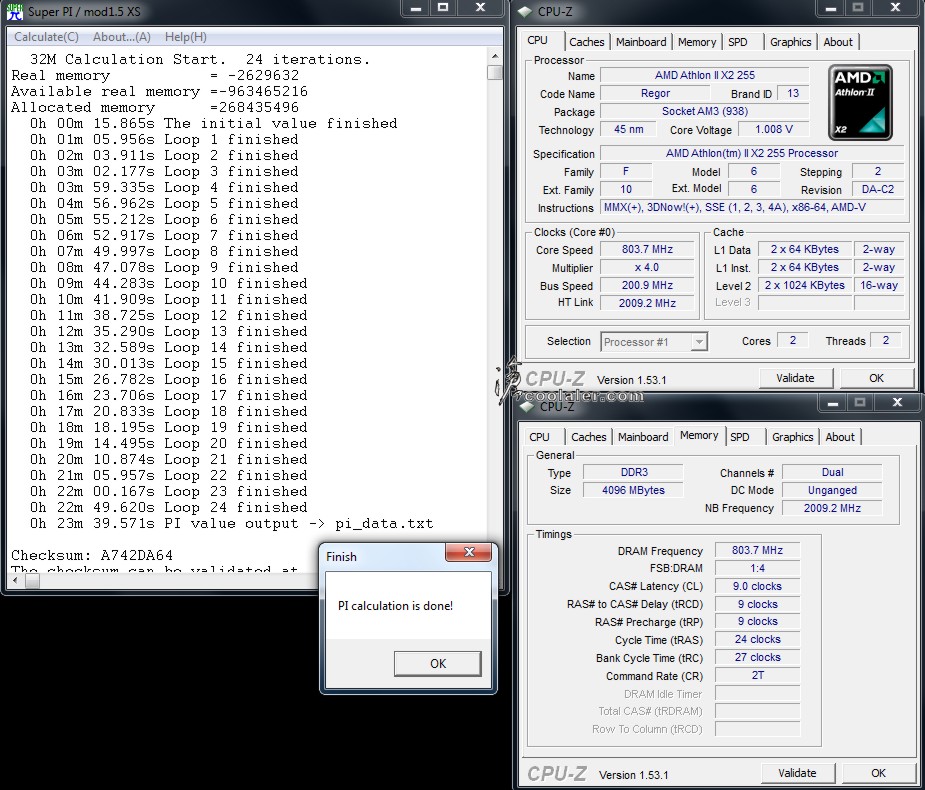Image resolution: width=925 pixels, height=790 pixels.
Task: Click the 'AMD Athlon II X2 255' name value
Action: pyautogui.click(x=704, y=76)
